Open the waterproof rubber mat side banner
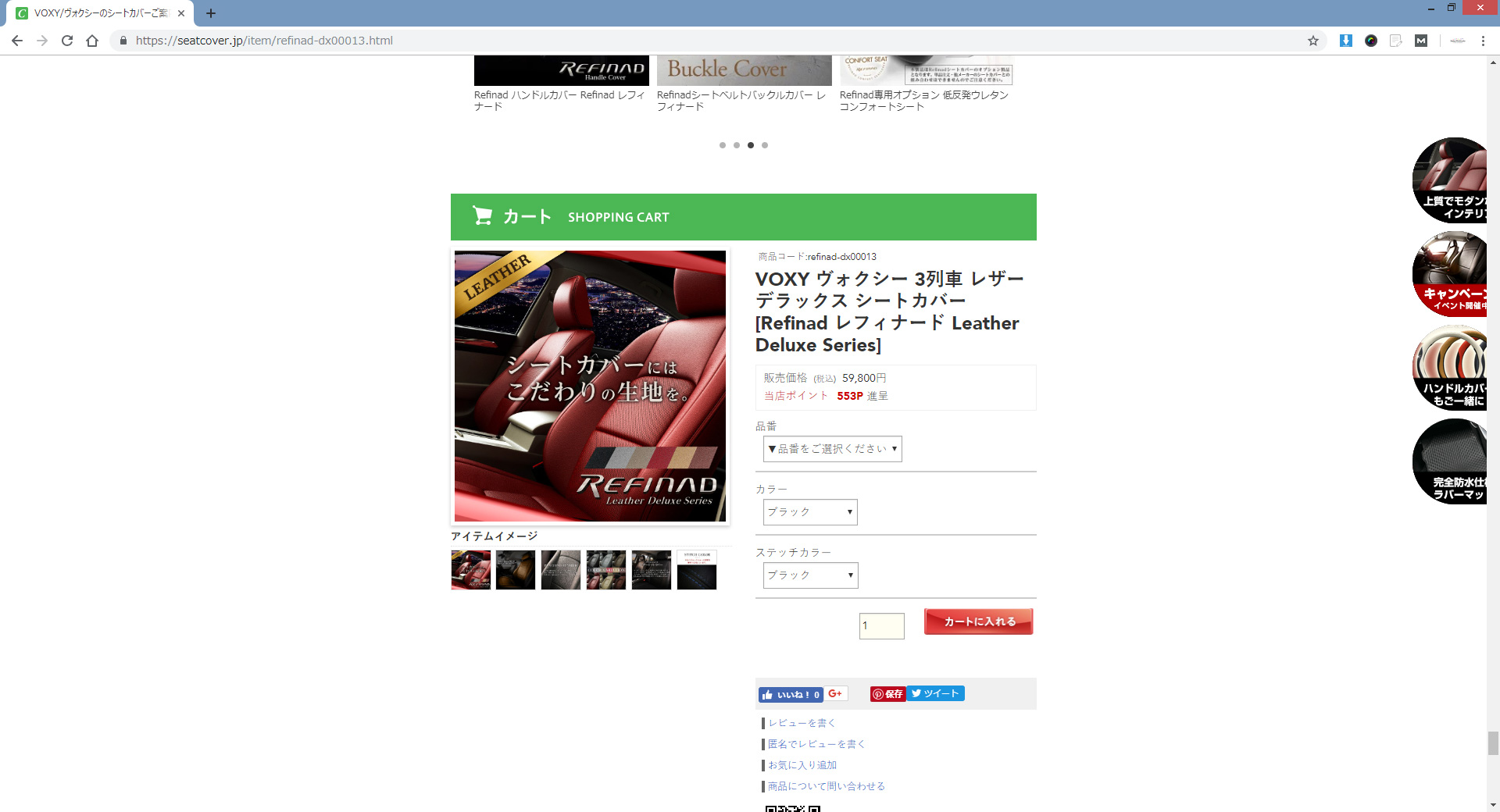Viewport: 1500px width, 812px height. click(x=1450, y=461)
